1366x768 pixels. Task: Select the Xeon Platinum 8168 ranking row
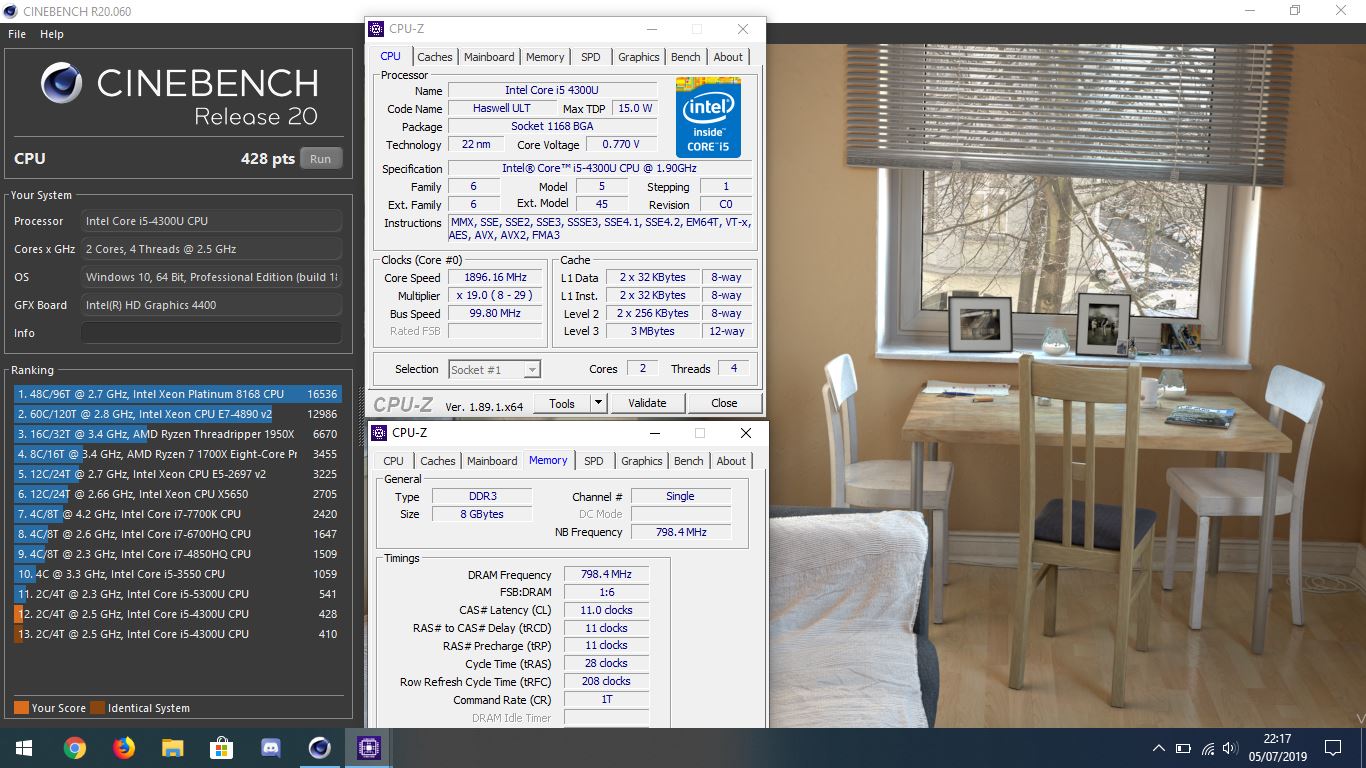(x=178, y=394)
